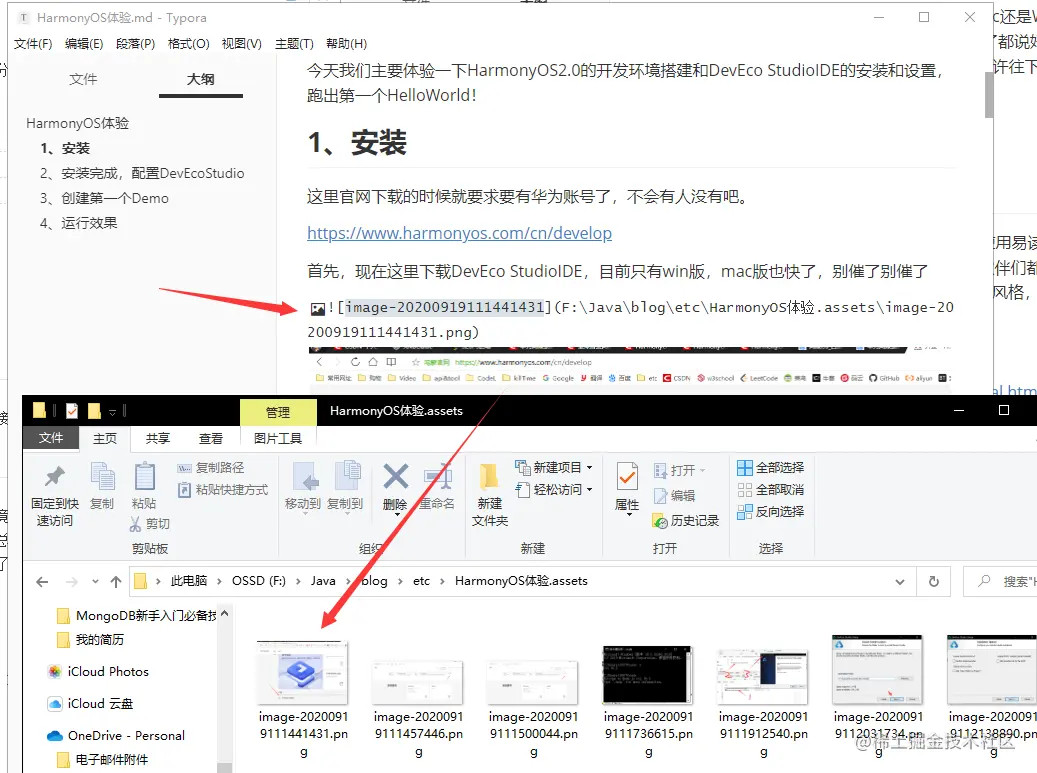Click the Explorer back navigation arrow
The height and width of the screenshot is (773, 1037).
42,582
